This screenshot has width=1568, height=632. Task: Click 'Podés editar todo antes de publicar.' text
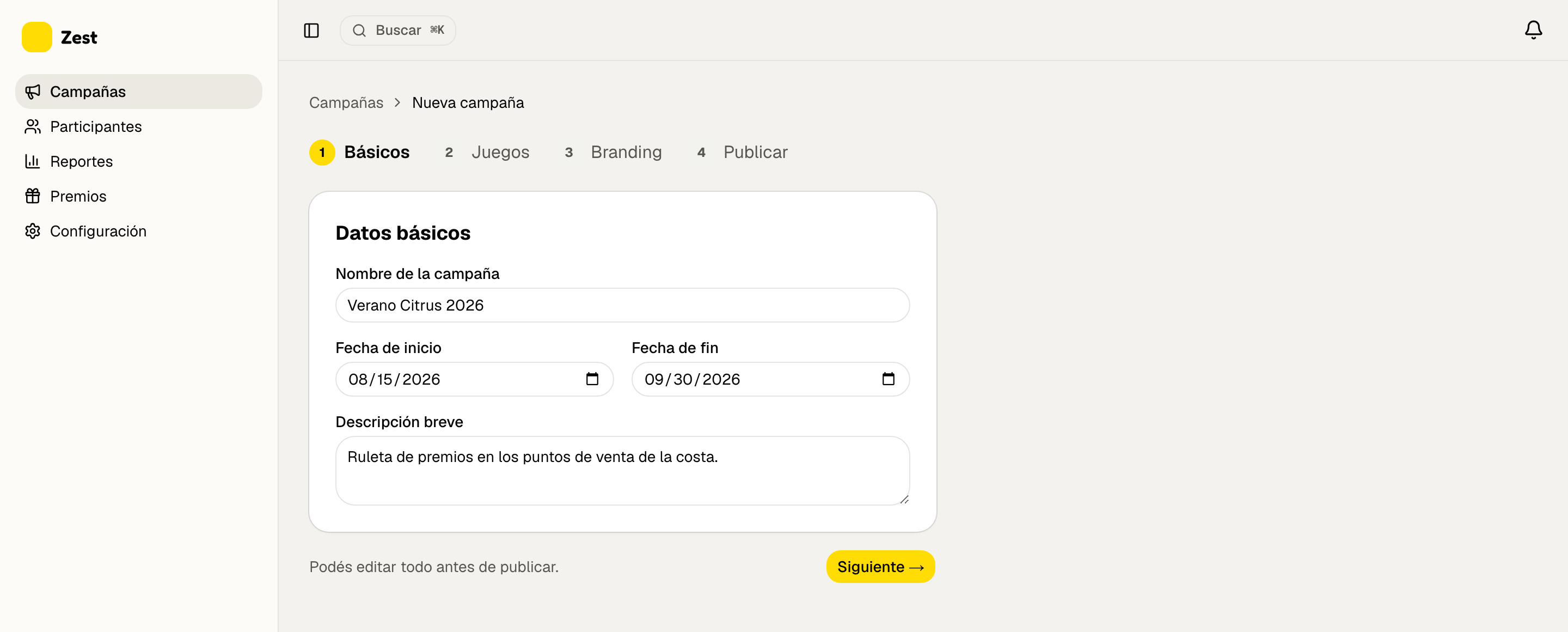coord(434,567)
